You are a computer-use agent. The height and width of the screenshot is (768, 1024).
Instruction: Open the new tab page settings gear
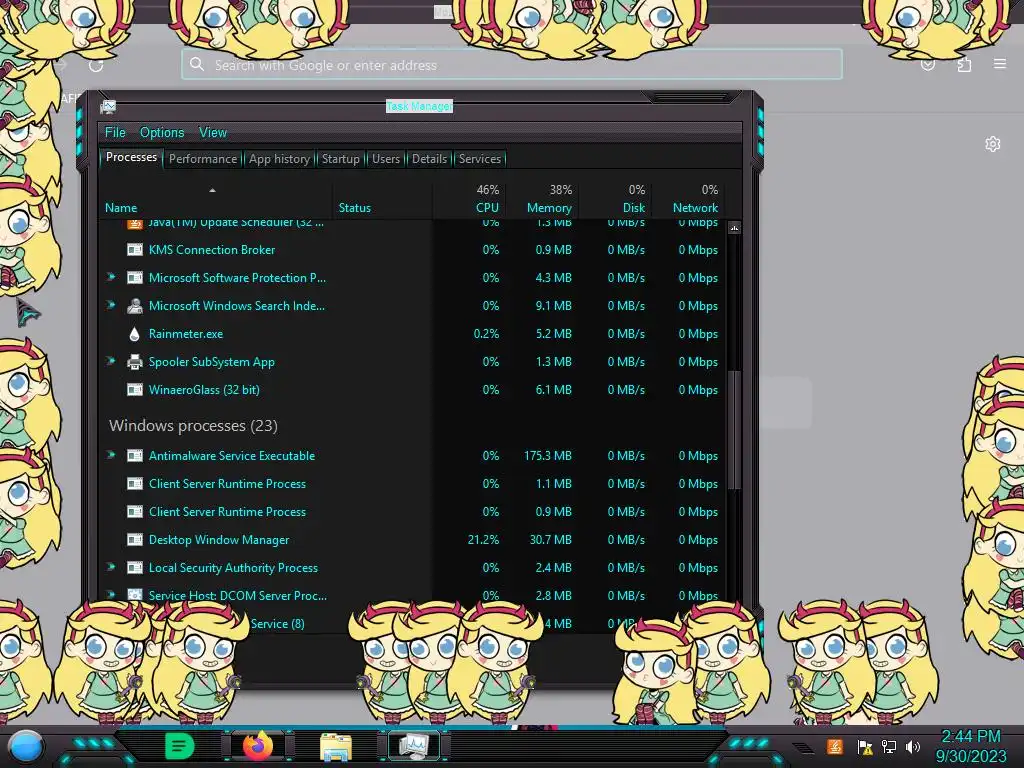click(x=993, y=144)
